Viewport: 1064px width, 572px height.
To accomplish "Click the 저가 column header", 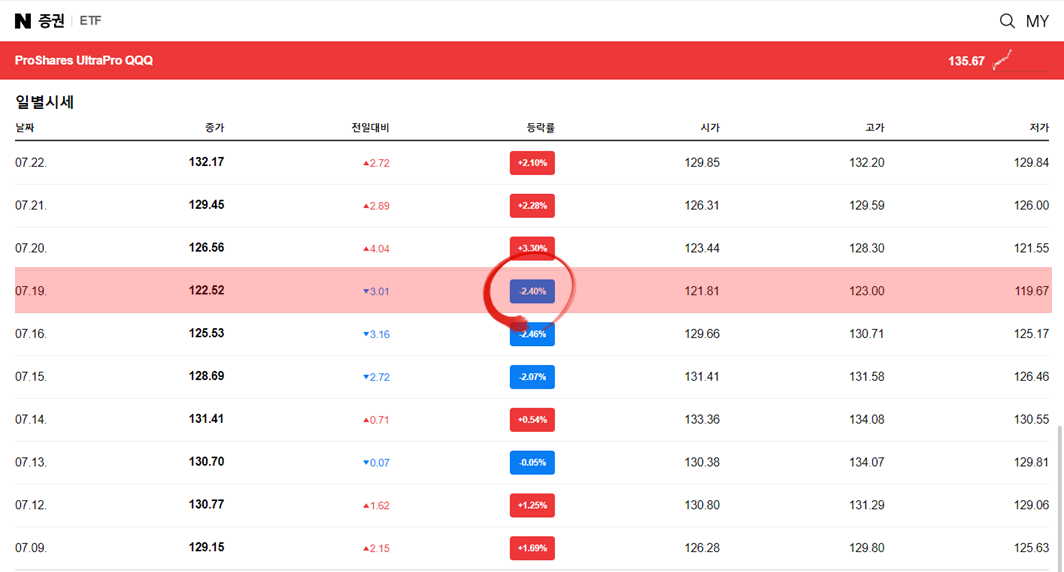I will (1039, 128).
